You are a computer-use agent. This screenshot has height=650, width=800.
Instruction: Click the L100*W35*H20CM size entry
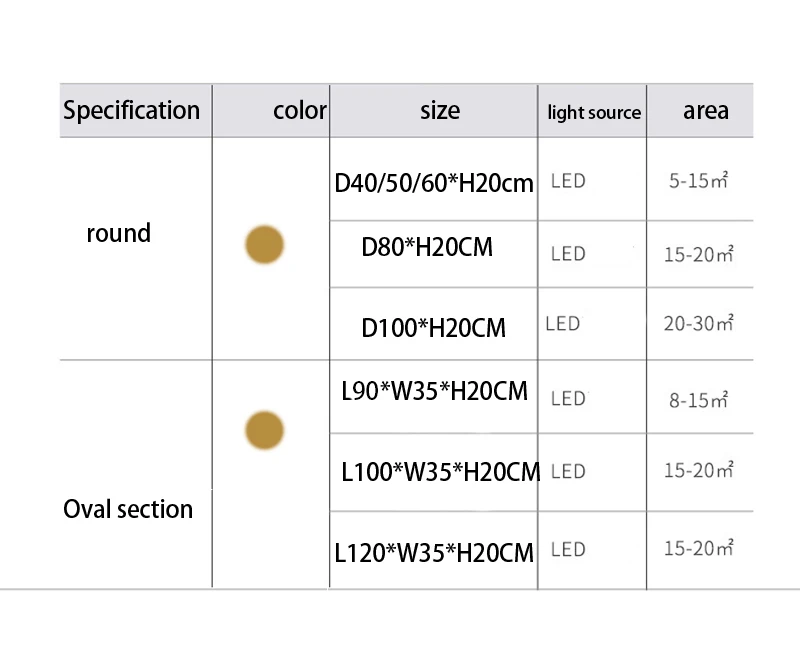click(440, 470)
